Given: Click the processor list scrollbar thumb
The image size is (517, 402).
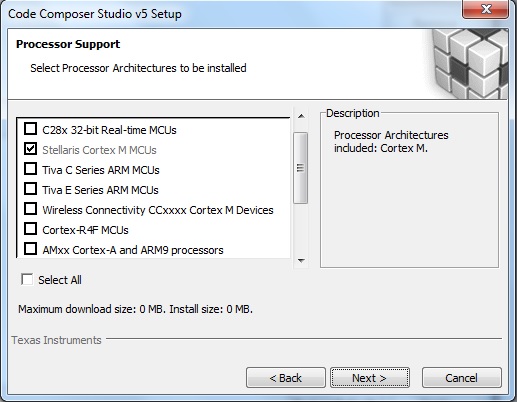Looking at the screenshot, I should [300, 168].
